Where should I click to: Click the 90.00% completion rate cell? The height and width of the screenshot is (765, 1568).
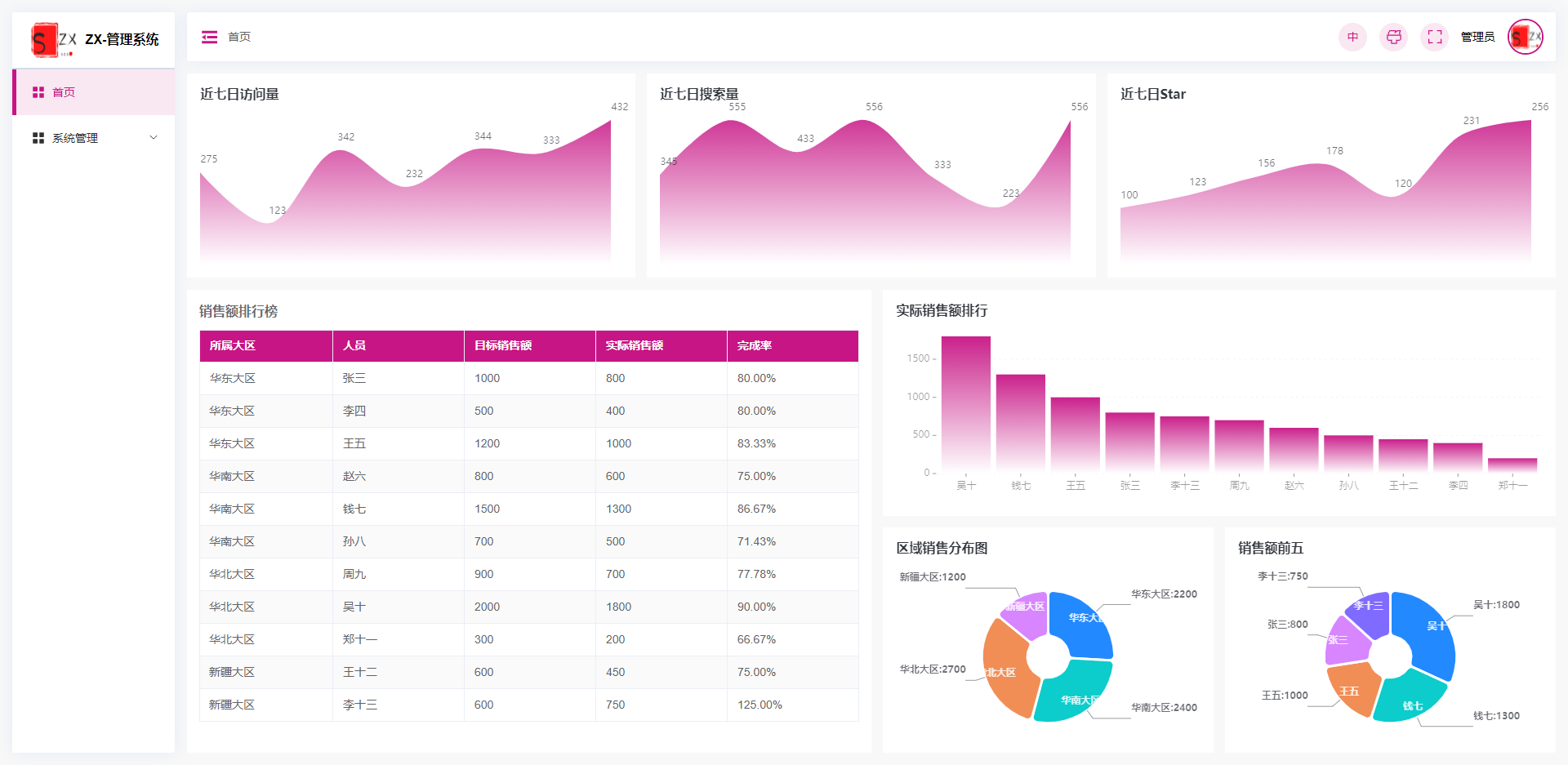click(793, 607)
